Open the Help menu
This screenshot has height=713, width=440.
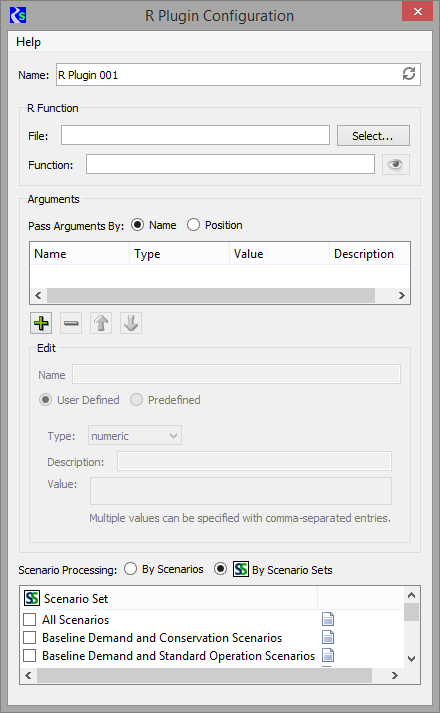click(x=28, y=42)
